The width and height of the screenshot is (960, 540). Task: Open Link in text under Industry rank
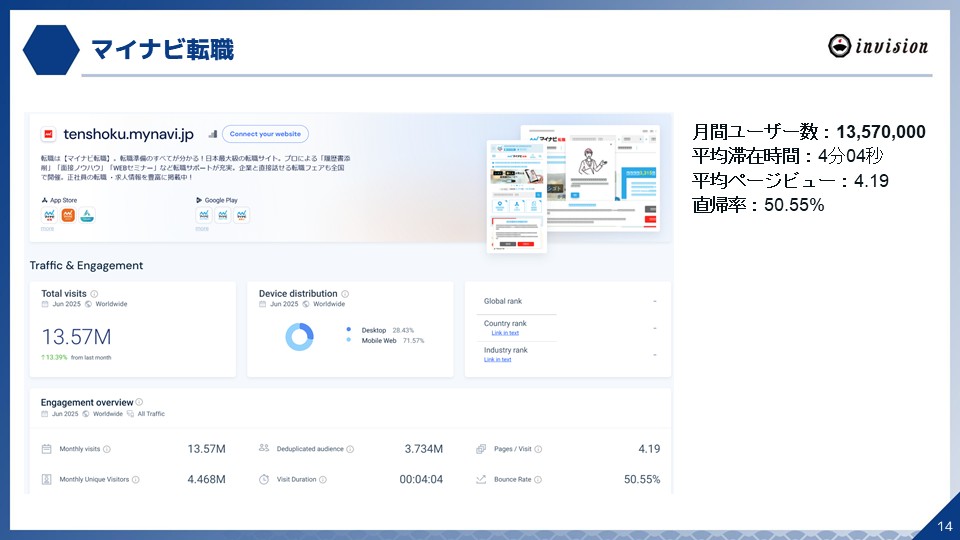(x=498, y=359)
